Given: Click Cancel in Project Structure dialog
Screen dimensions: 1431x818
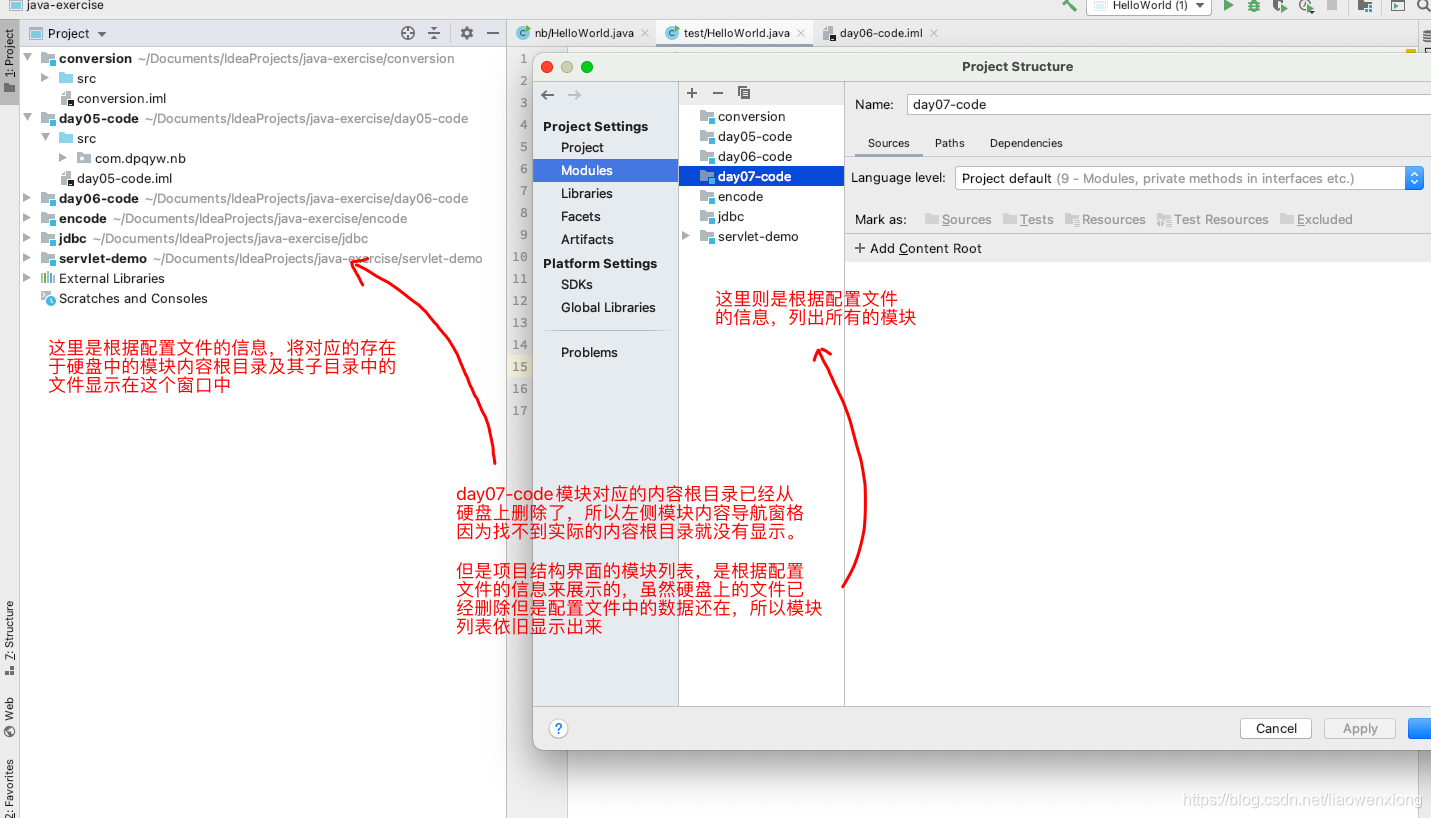Looking at the screenshot, I should click(x=1276, y=728).
